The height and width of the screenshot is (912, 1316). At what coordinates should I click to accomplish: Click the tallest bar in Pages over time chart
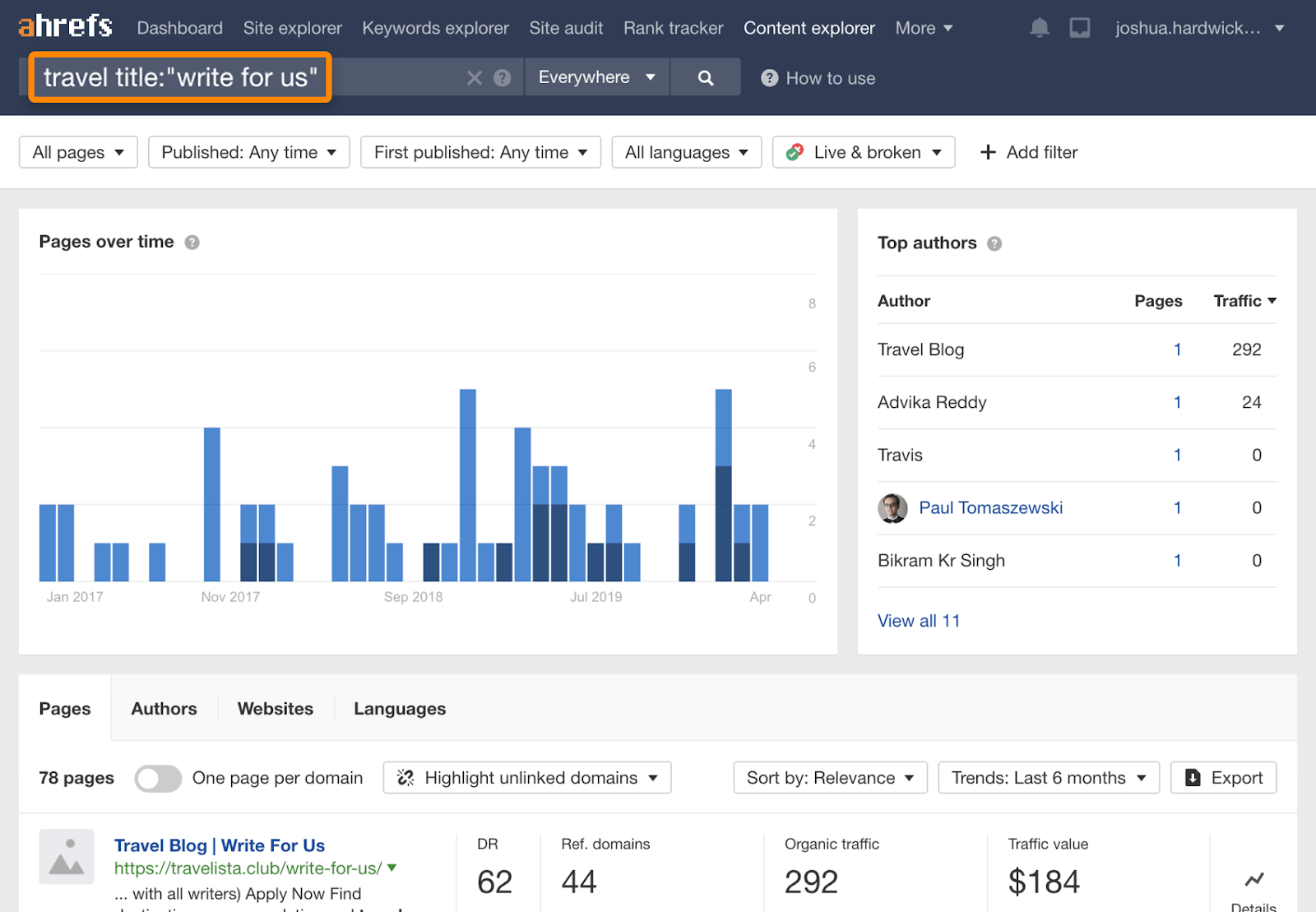[x=467, y=485]
